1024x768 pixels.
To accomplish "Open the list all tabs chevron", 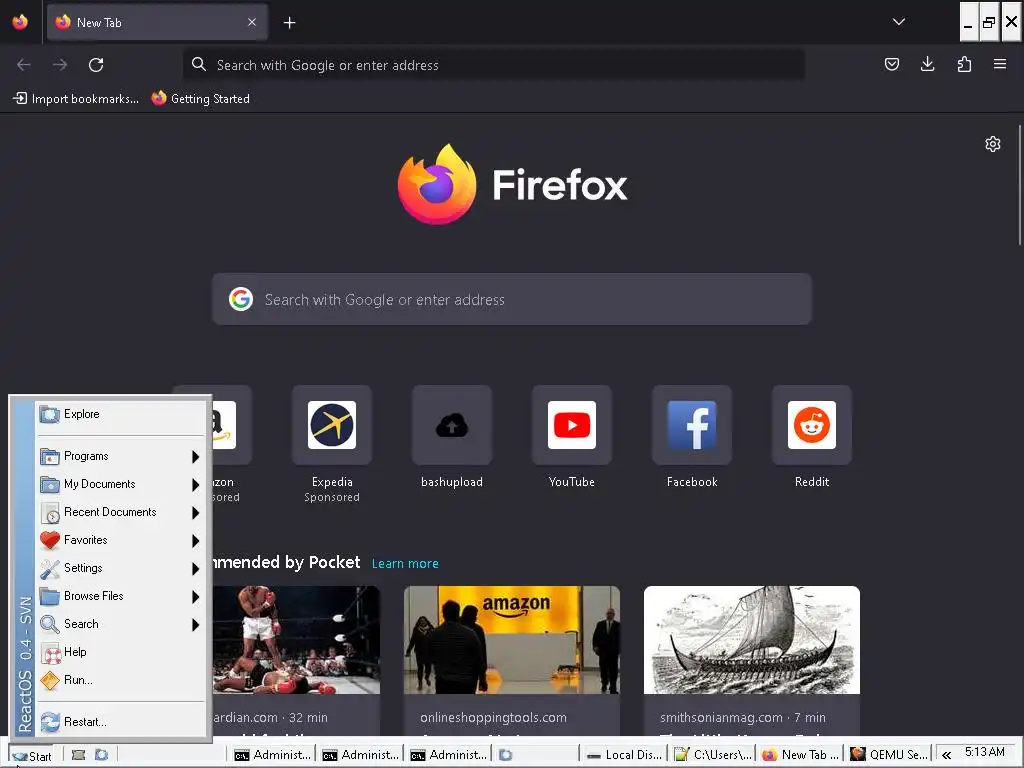I will pos(899,22).
